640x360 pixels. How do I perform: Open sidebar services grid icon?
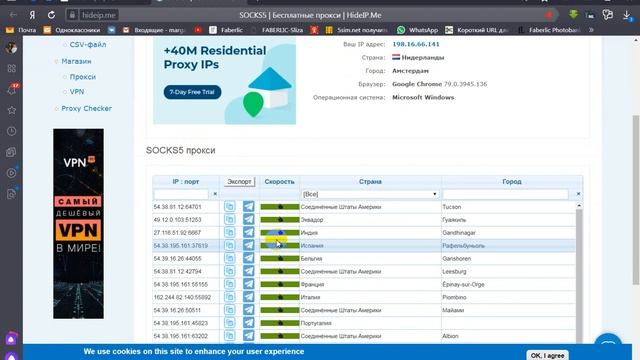(11, 68)
